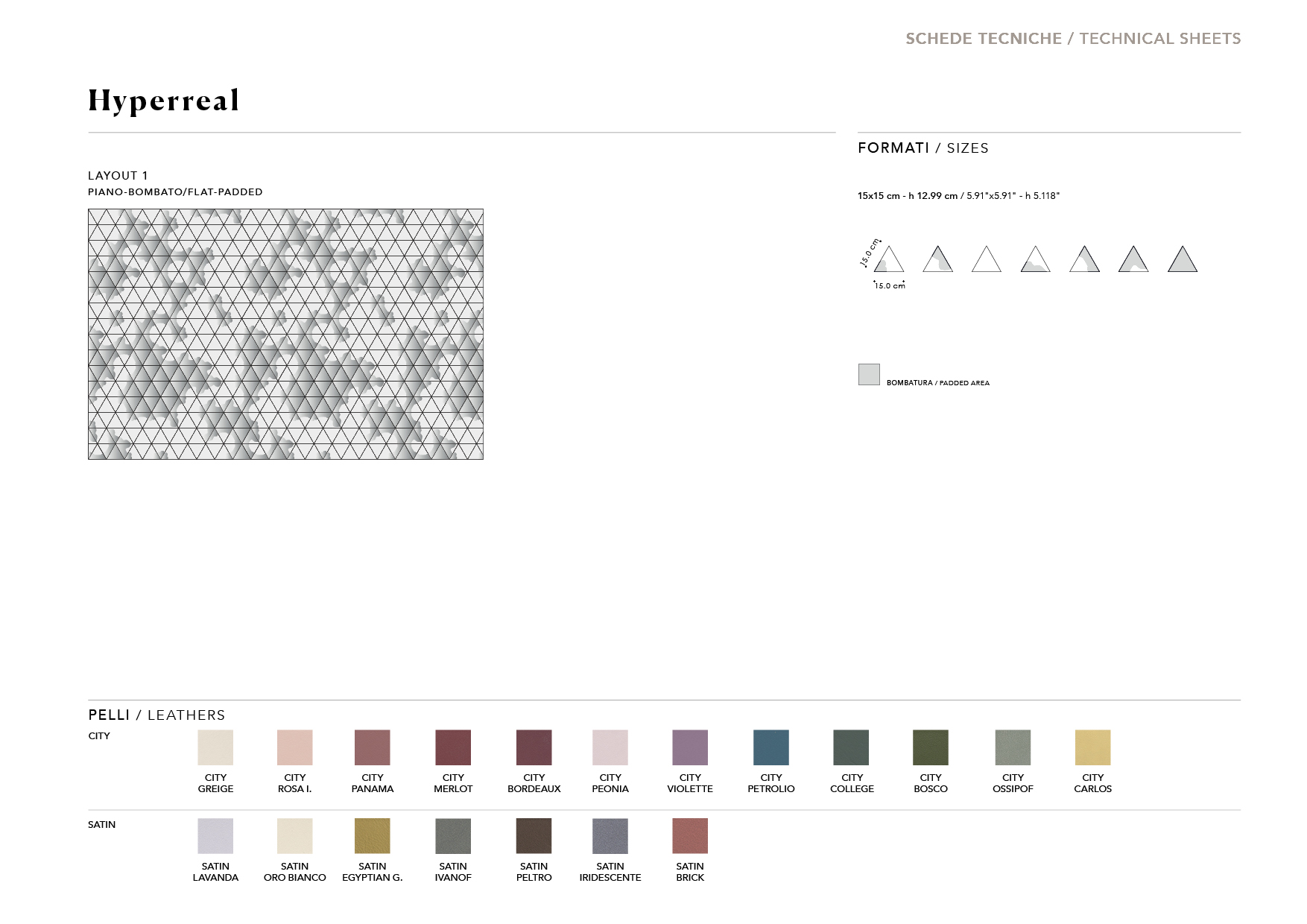
Task: Pick the City Violette swatch
Action: [x=690, y=747]
